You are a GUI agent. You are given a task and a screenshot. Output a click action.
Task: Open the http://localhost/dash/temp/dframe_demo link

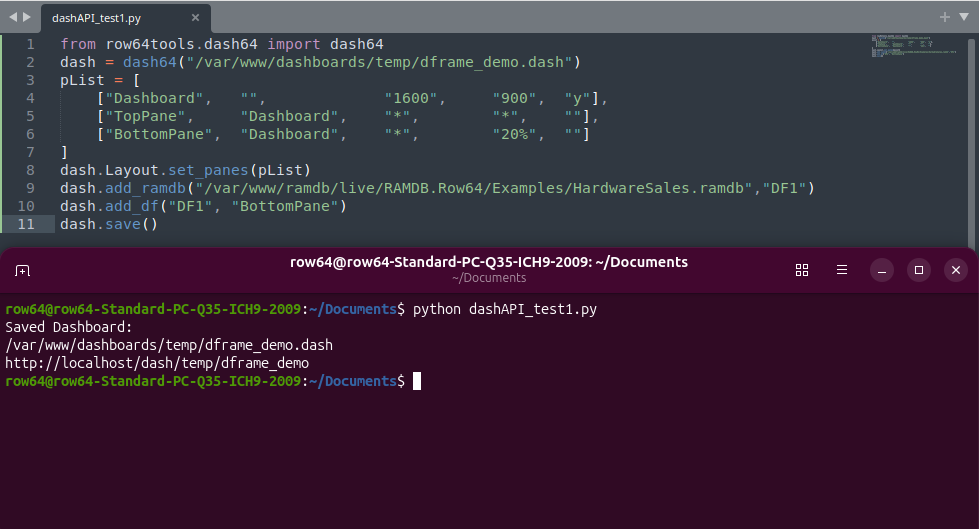(x=157, y=363)
